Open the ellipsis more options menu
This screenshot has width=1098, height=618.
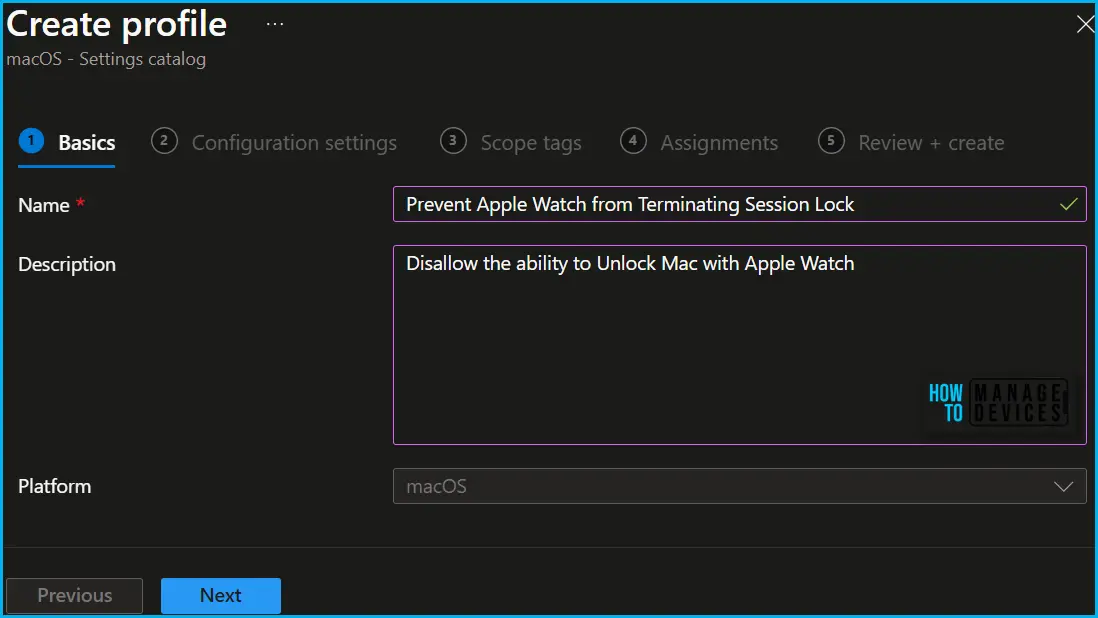(x=275, y=24)
